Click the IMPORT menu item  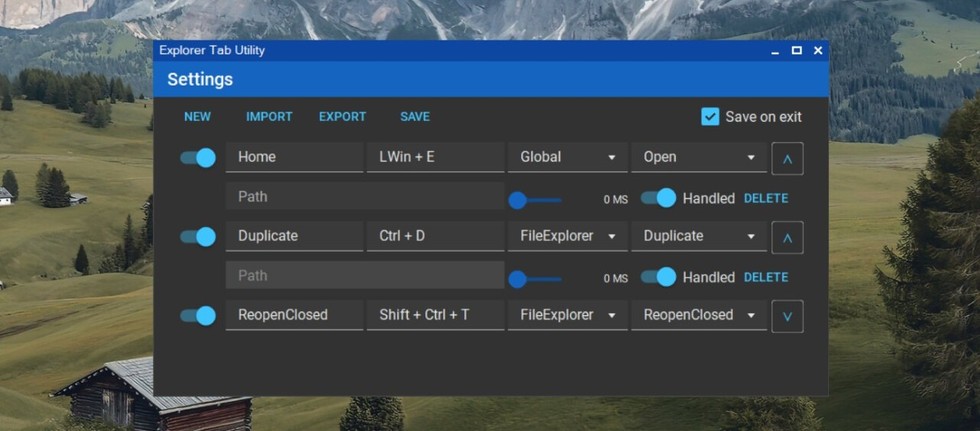click(269, 117)
